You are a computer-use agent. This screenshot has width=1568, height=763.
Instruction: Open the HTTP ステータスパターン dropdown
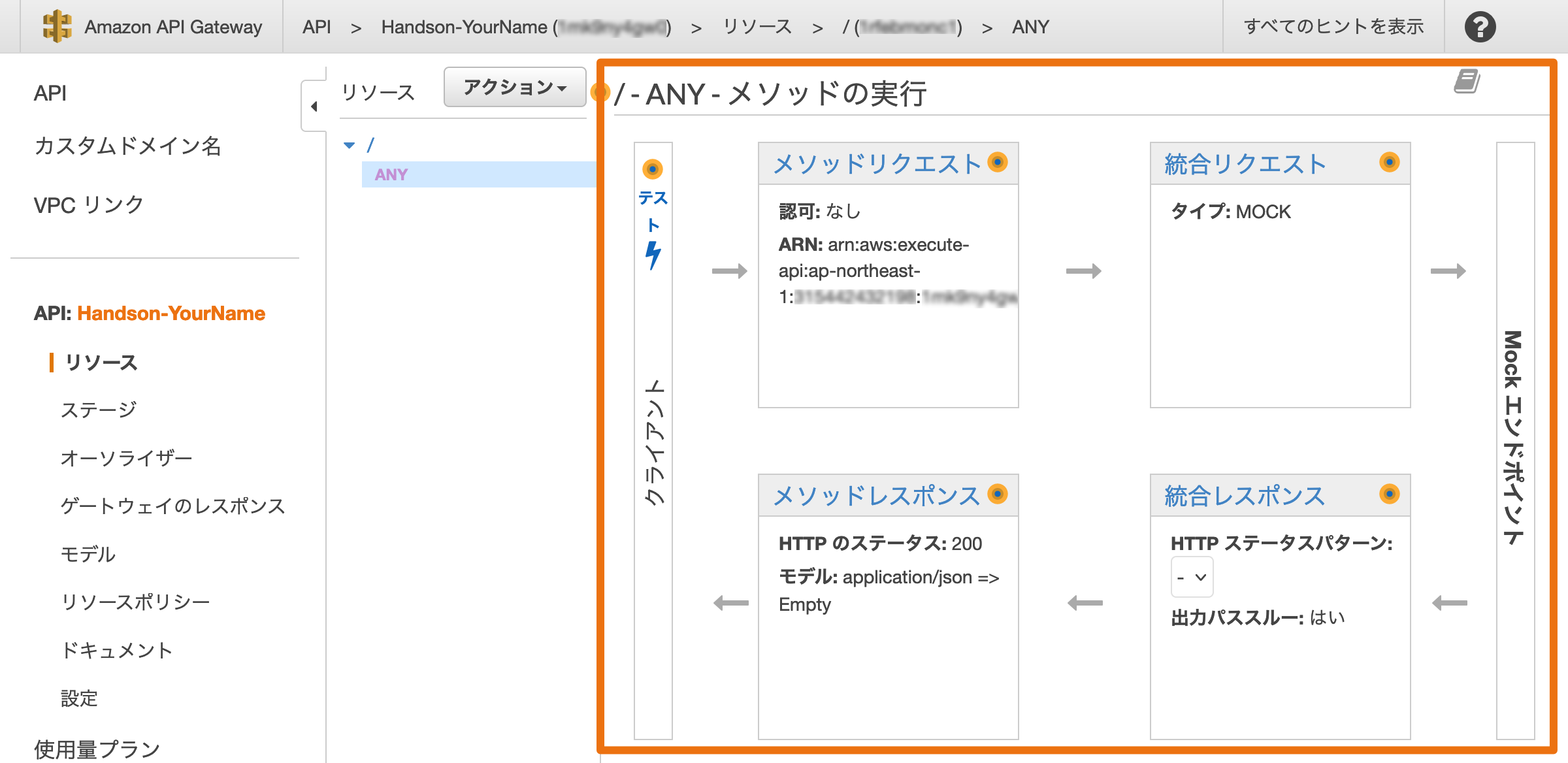(1192, 577)
